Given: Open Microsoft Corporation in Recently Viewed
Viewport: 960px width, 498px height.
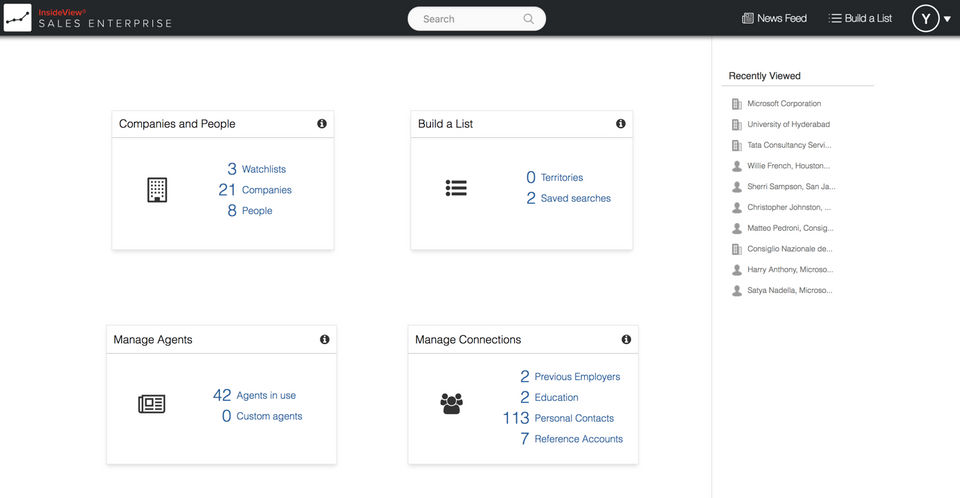Looking at the screenshot, I should [784, 104].
